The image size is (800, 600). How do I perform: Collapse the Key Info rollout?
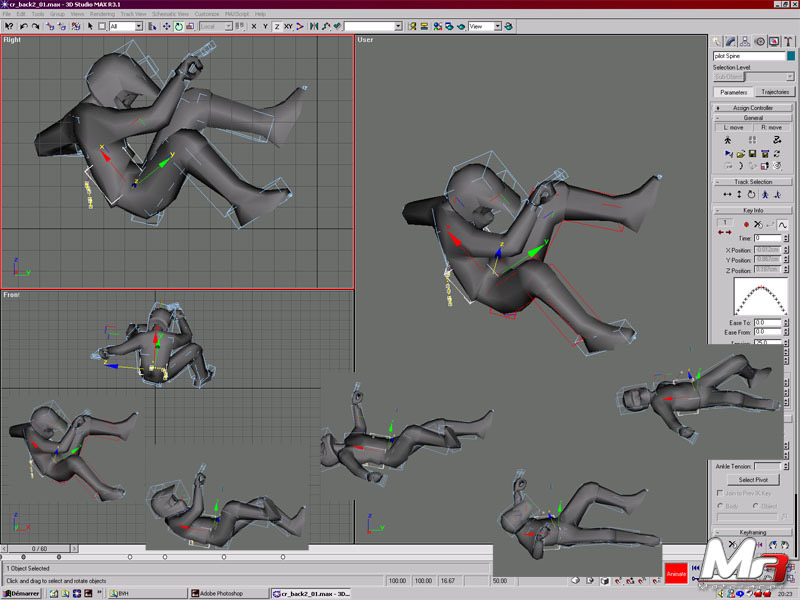coord(754,211)
